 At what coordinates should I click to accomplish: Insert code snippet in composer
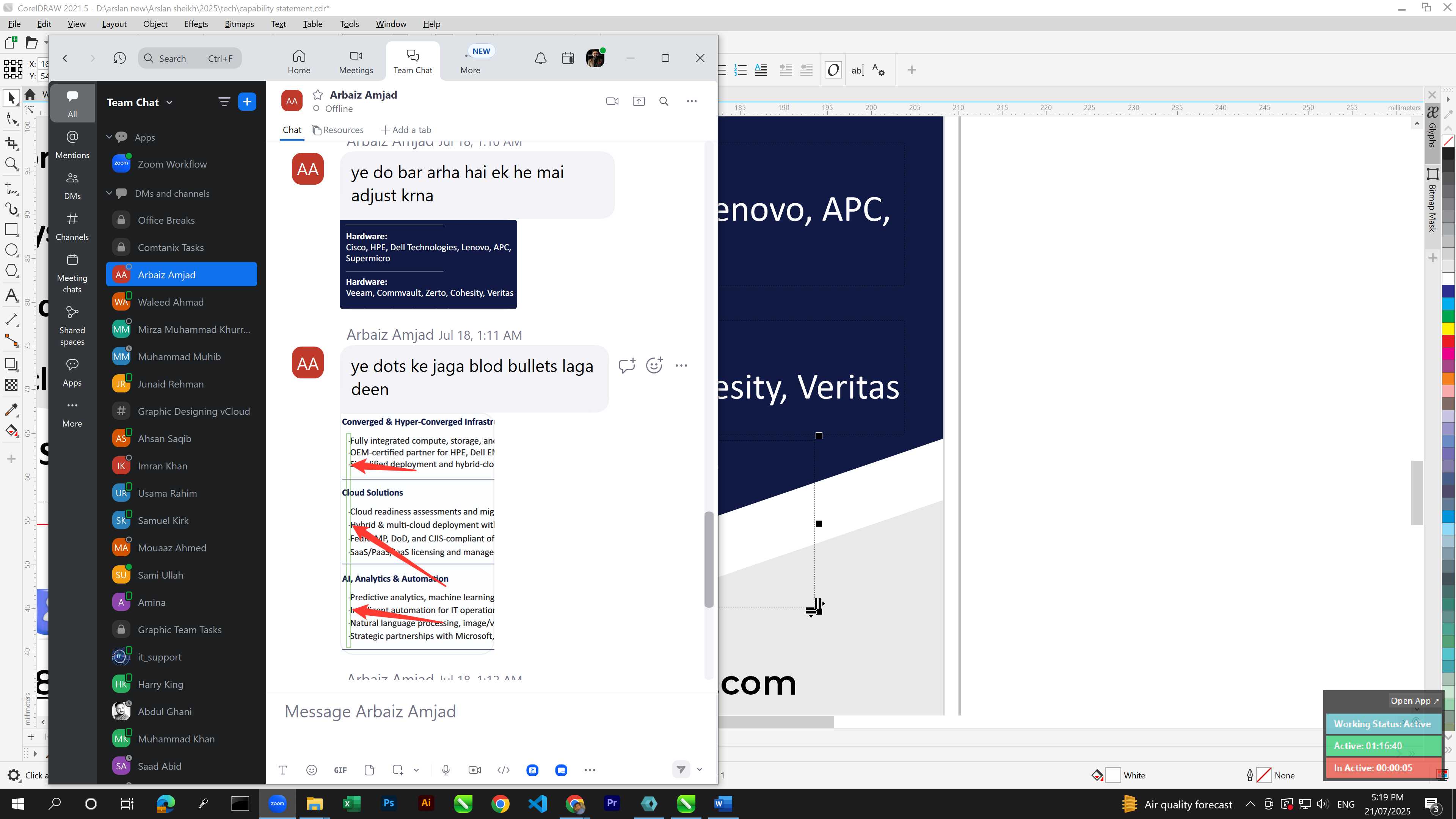coord(503,770)
